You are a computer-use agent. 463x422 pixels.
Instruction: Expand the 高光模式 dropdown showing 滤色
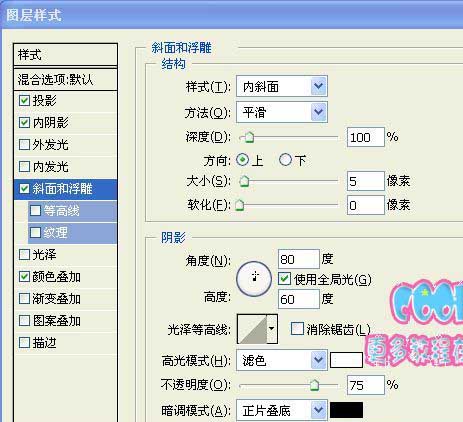click(282, 360)
